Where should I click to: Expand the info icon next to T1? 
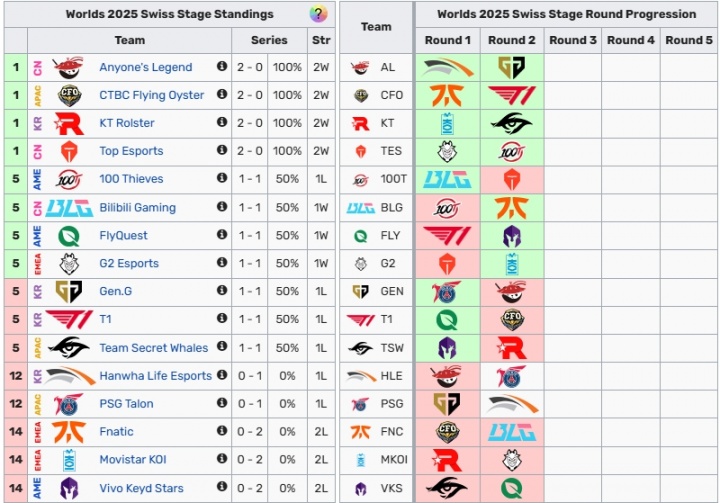[x=221, y=319]
